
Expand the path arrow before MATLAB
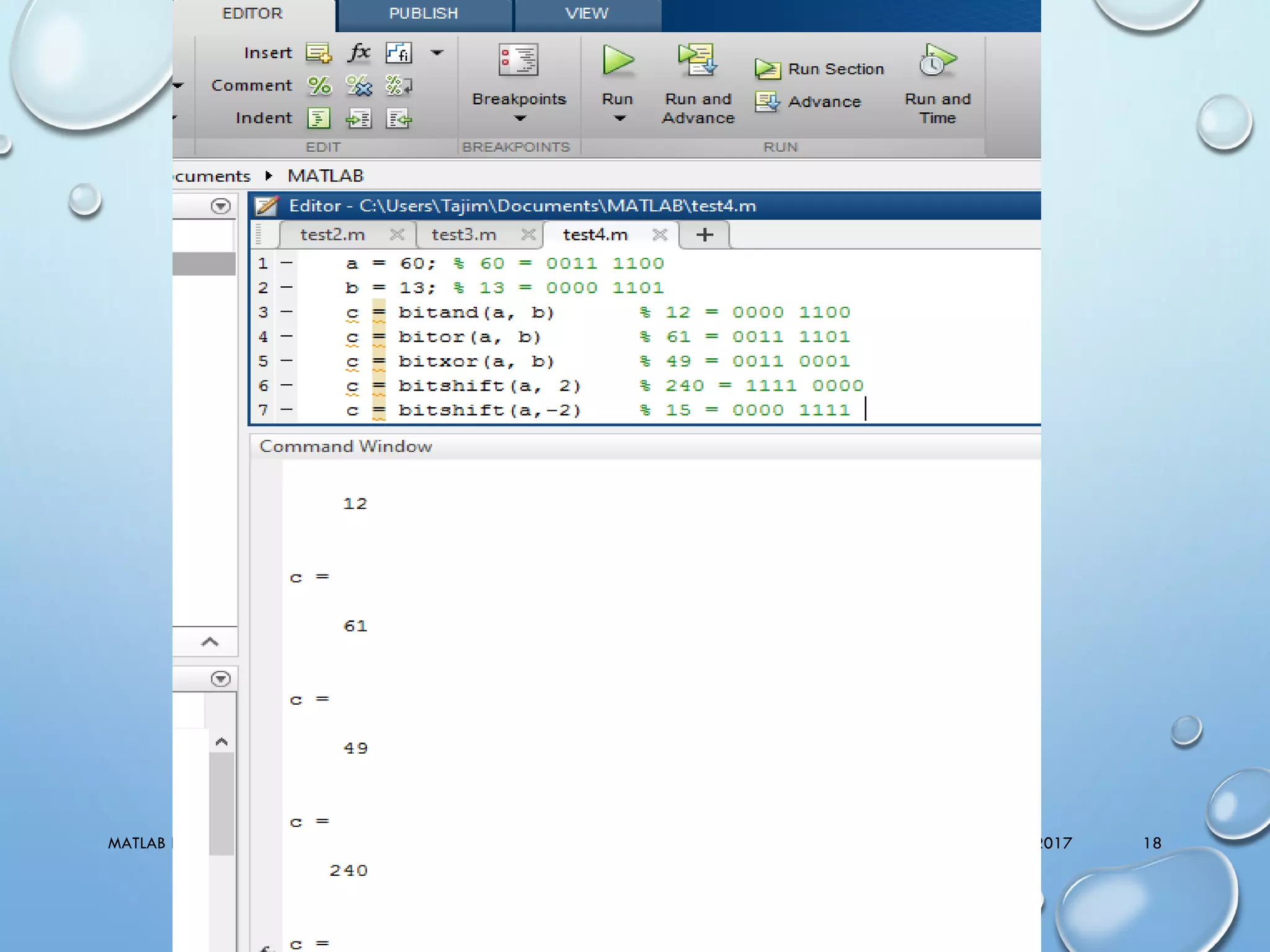coord(269,176)
